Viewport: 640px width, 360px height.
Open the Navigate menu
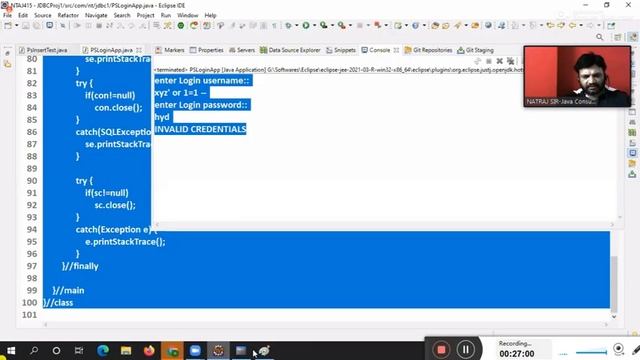click(x=96, y=15)
